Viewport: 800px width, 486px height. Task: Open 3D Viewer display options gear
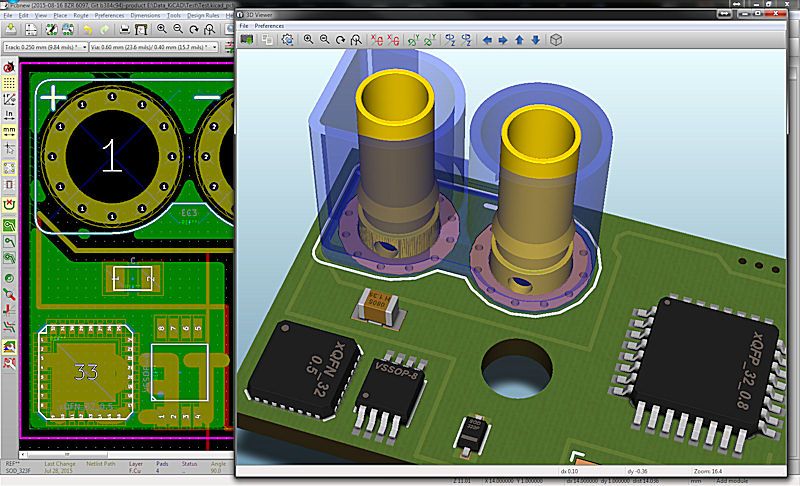[x=287, y=40]
